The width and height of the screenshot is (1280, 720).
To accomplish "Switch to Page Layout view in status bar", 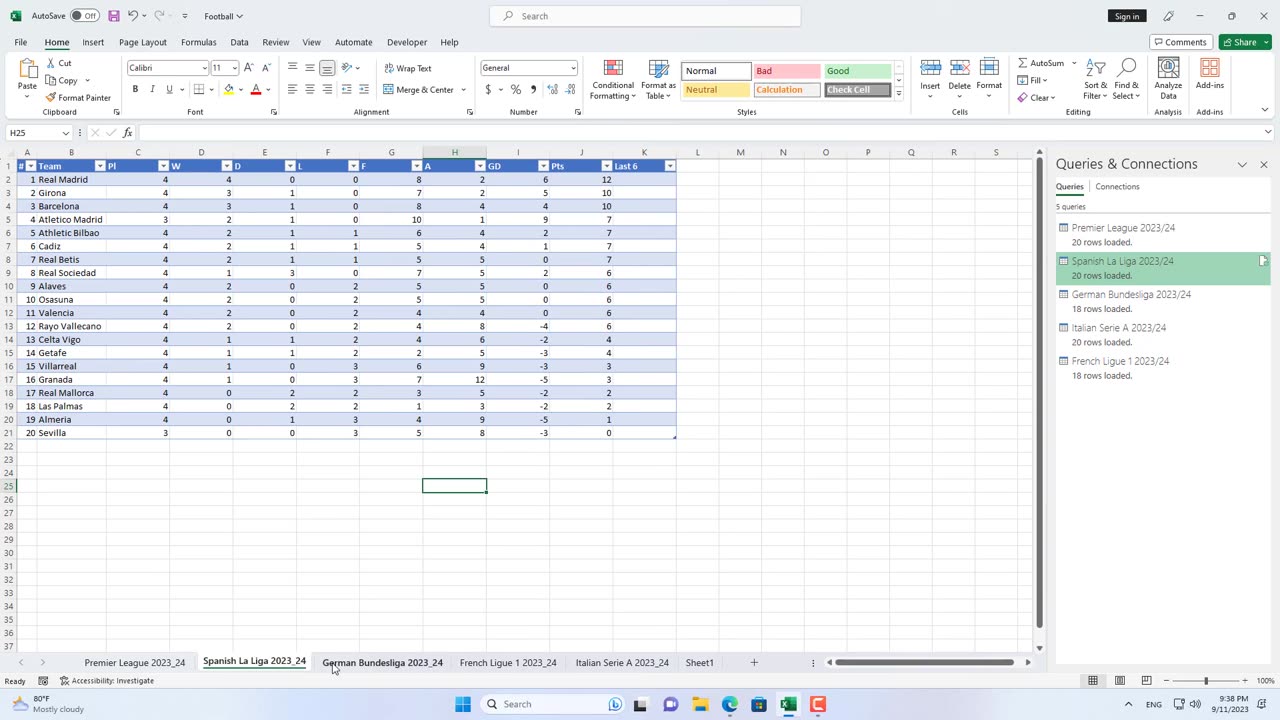I will pos(1120,681).
